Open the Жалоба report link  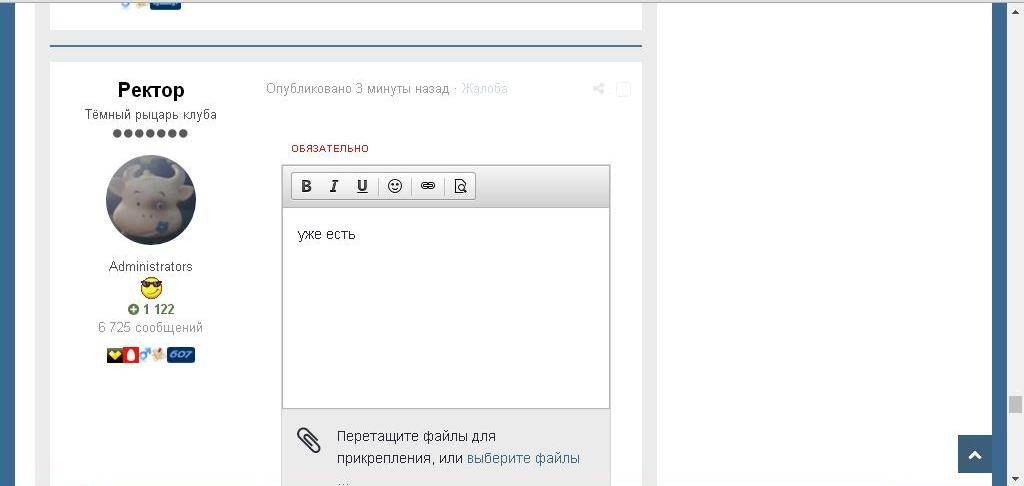pos(485,88)
